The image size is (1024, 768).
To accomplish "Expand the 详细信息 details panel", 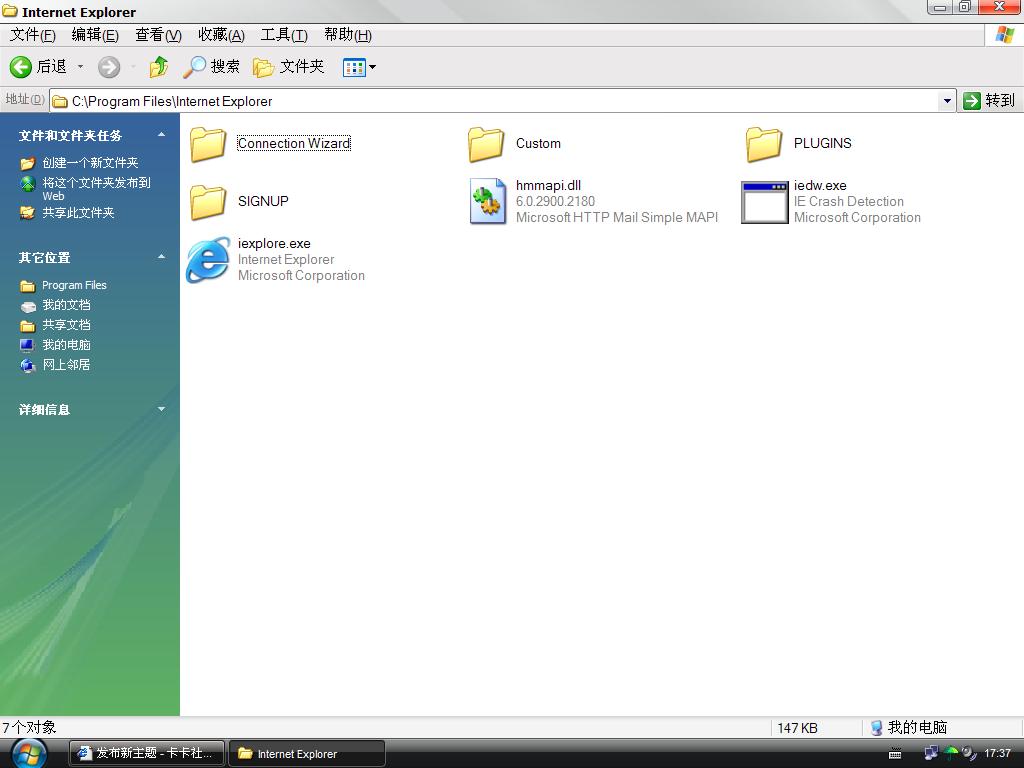I will [x=161, y=409].
